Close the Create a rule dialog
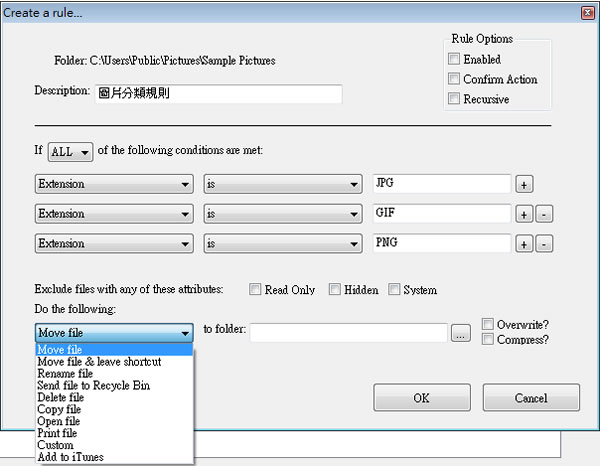Viewport: 600px width, 466px height. (x=585, y=13)
